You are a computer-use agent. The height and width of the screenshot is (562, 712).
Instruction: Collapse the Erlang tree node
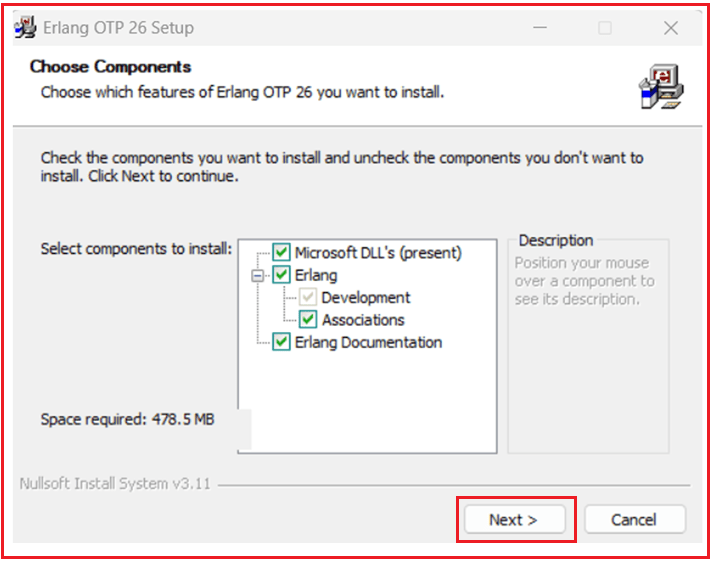point(257,276)
